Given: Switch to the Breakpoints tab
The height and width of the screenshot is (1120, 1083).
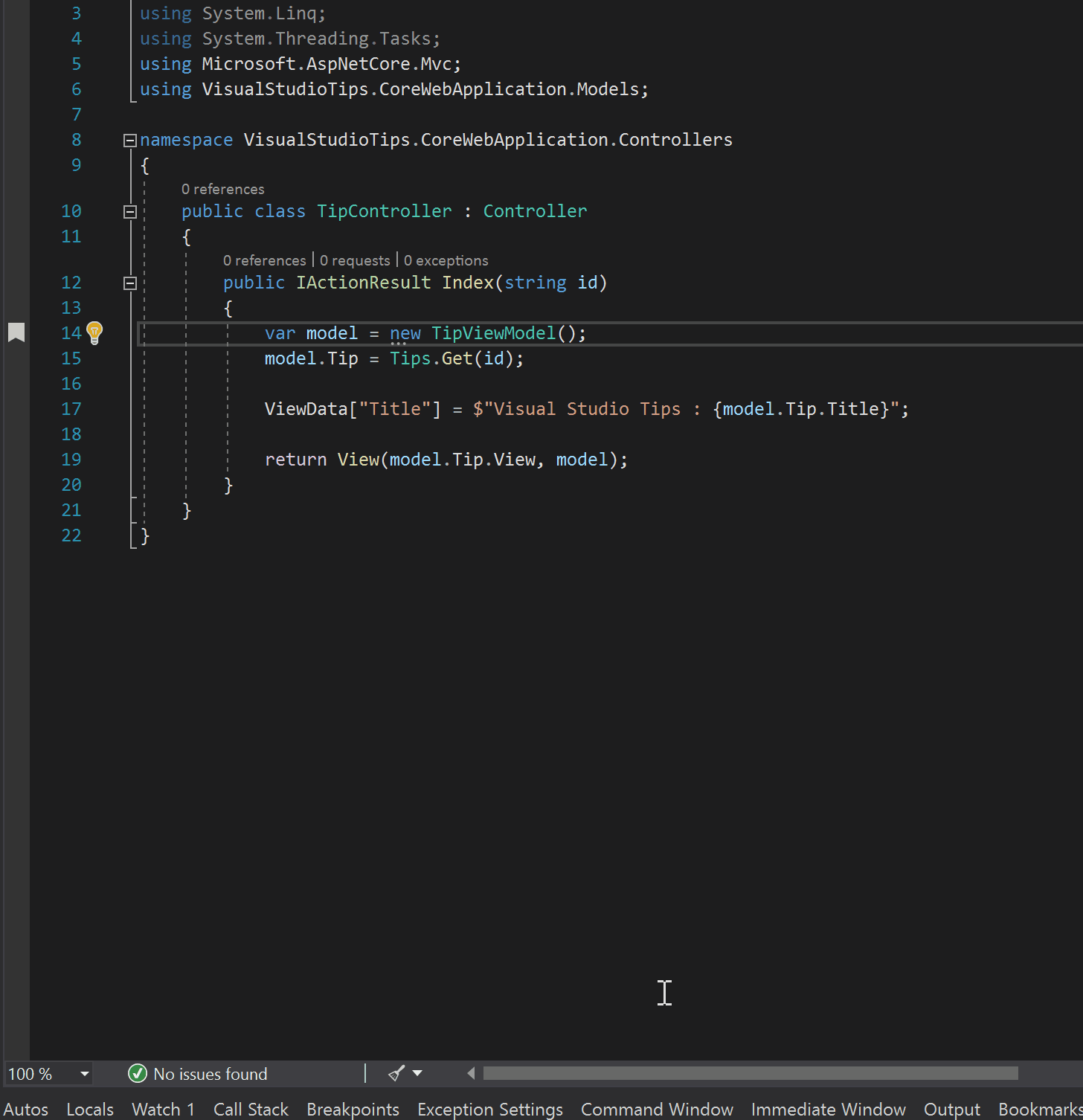Looking at the screenshot, I should pos(353,1109).
